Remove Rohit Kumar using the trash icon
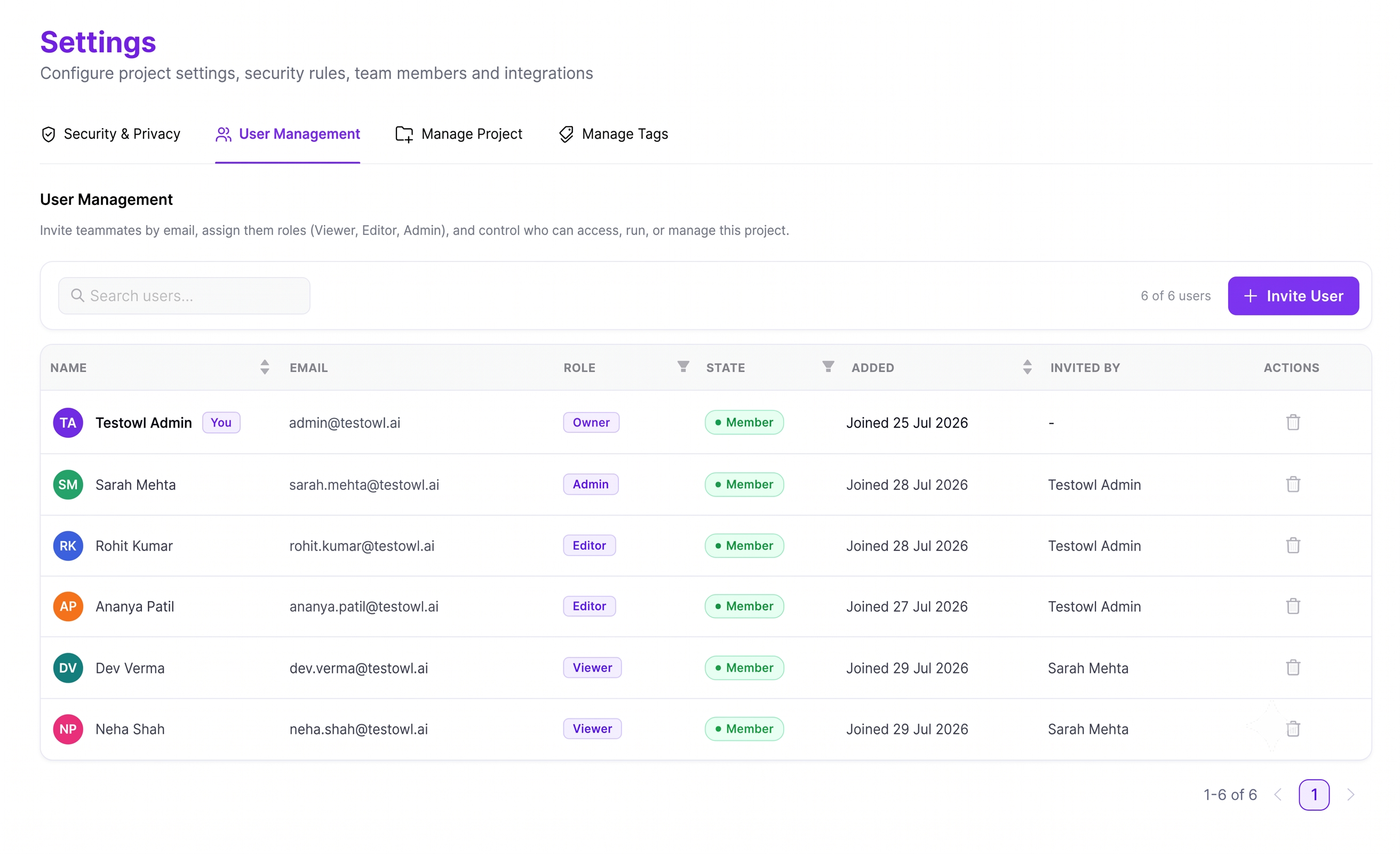 tap(1293, 546)
